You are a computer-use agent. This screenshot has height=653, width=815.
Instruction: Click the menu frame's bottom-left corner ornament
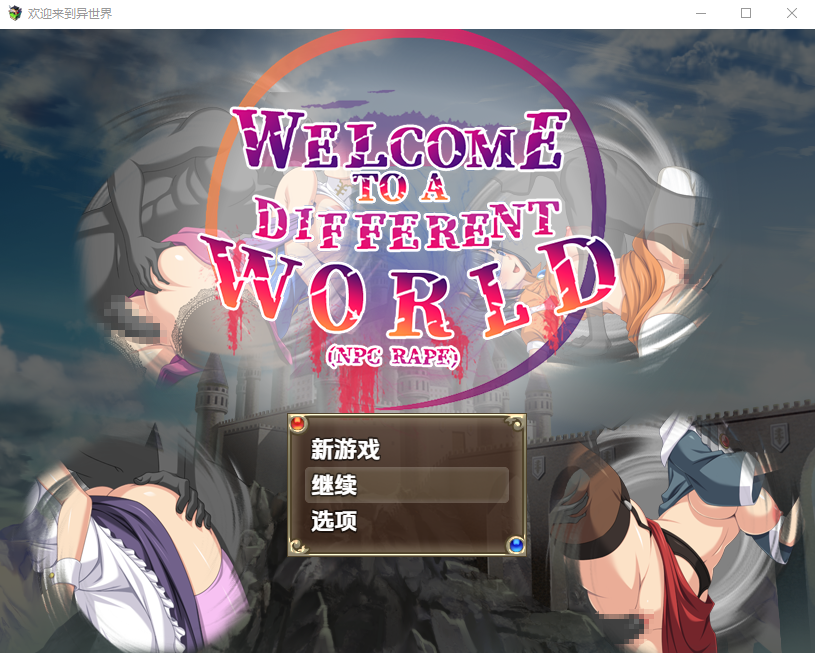297,545
